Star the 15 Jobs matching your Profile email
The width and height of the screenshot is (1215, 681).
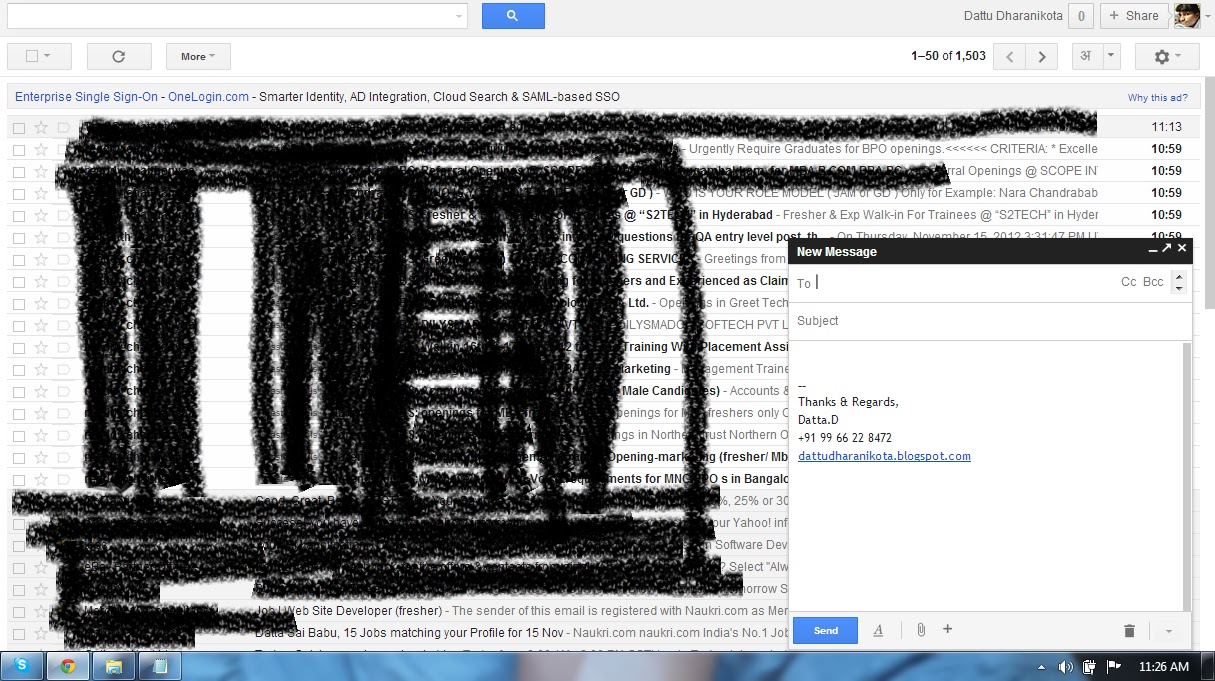pyautogui.click(x=41, y=633)
